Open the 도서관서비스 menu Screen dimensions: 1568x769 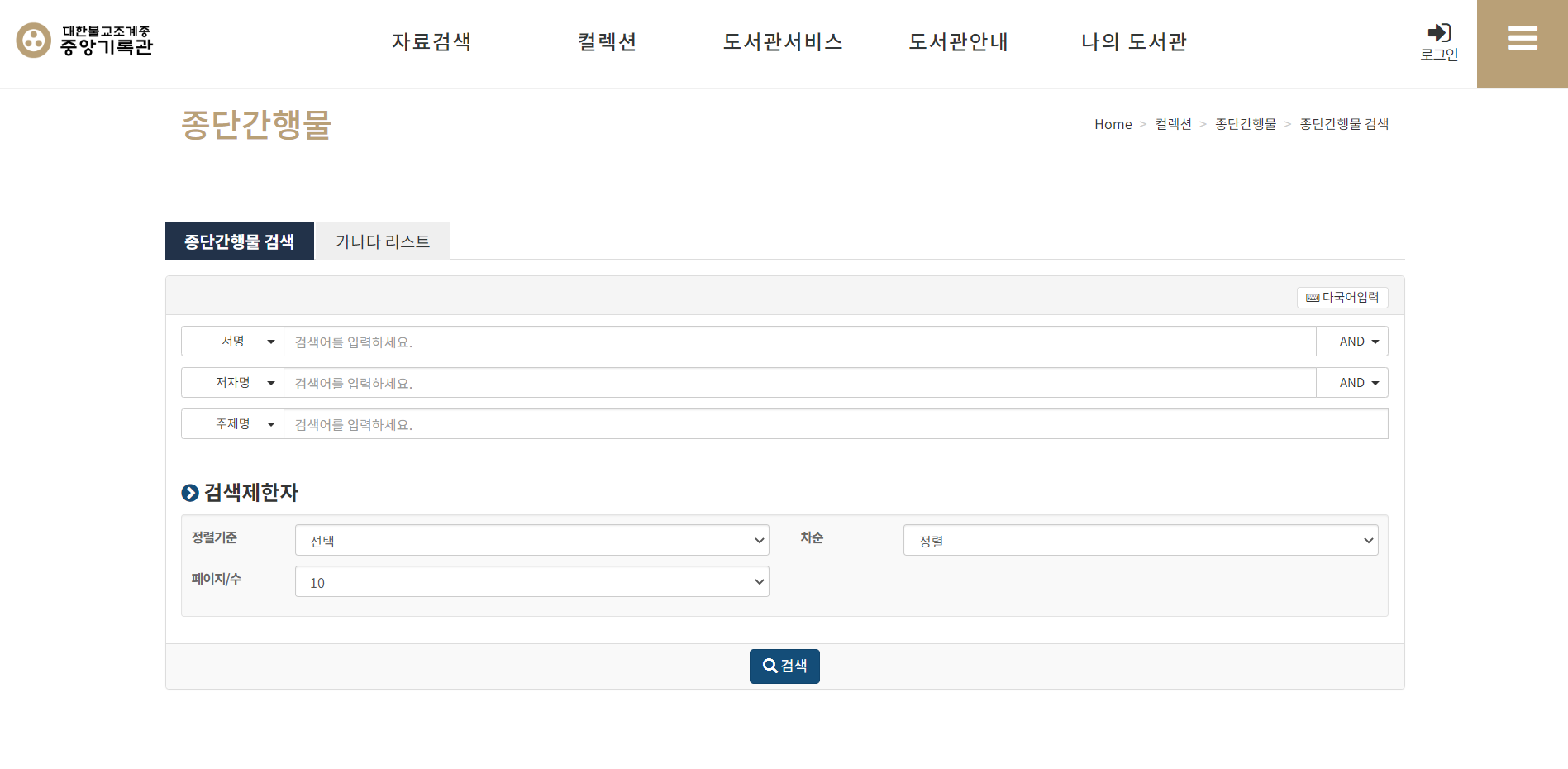[x=783, y=42]
